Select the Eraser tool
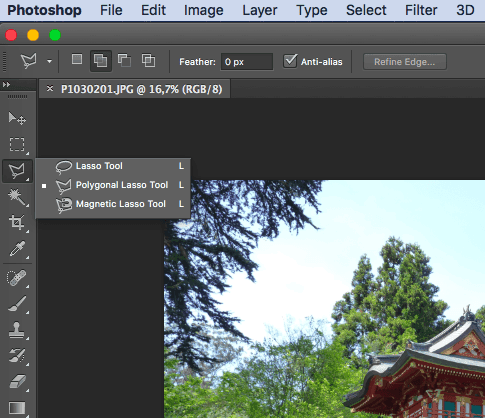The width and height of the screenshot is (485, 418). click(x=17, y=382)
